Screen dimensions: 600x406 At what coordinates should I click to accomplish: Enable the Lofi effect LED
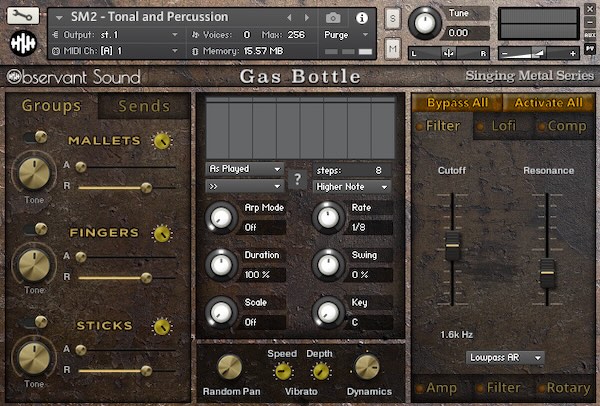click(480, 127)
